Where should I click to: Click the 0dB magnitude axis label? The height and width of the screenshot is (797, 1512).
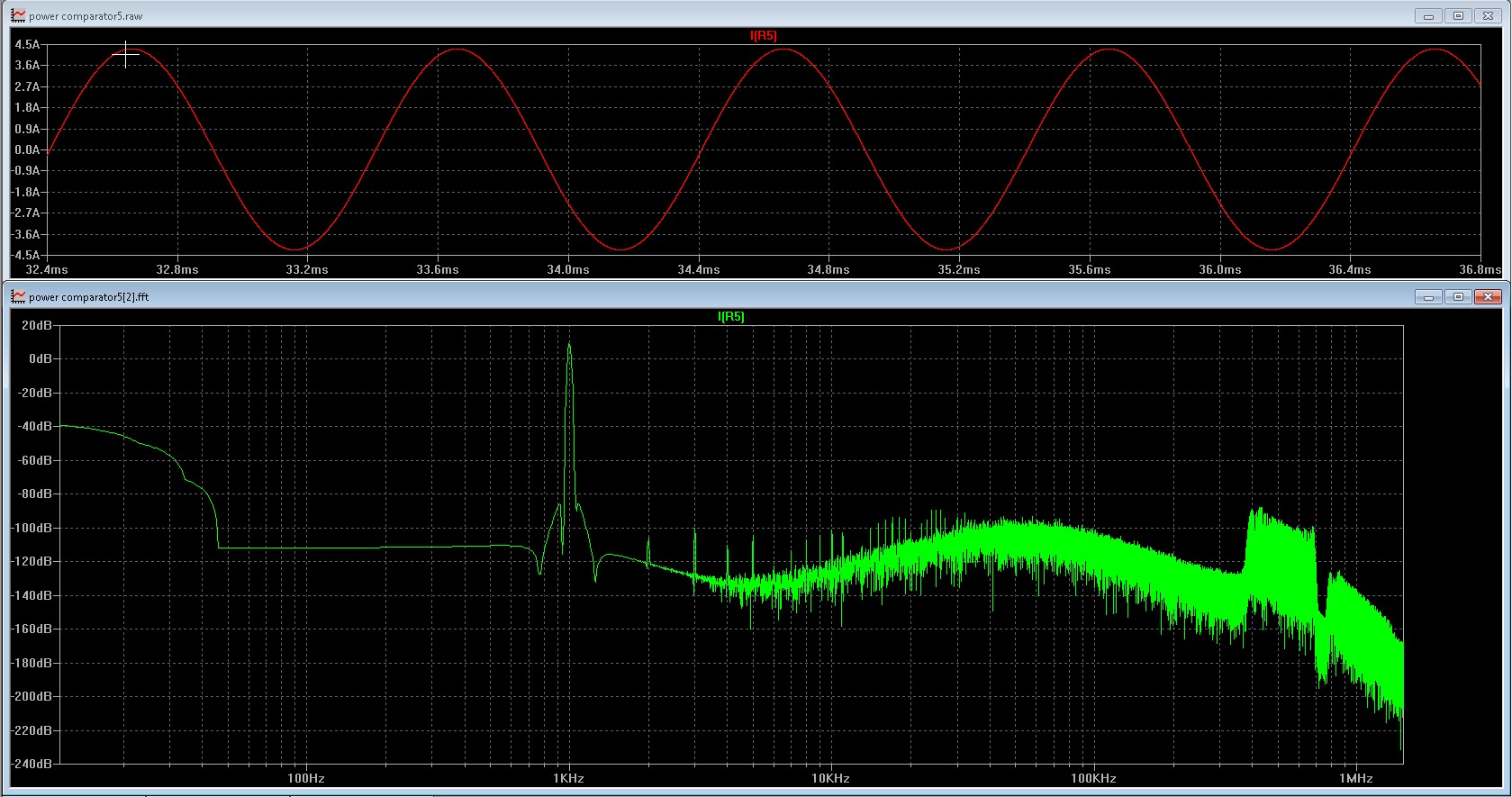pos(41,358)
